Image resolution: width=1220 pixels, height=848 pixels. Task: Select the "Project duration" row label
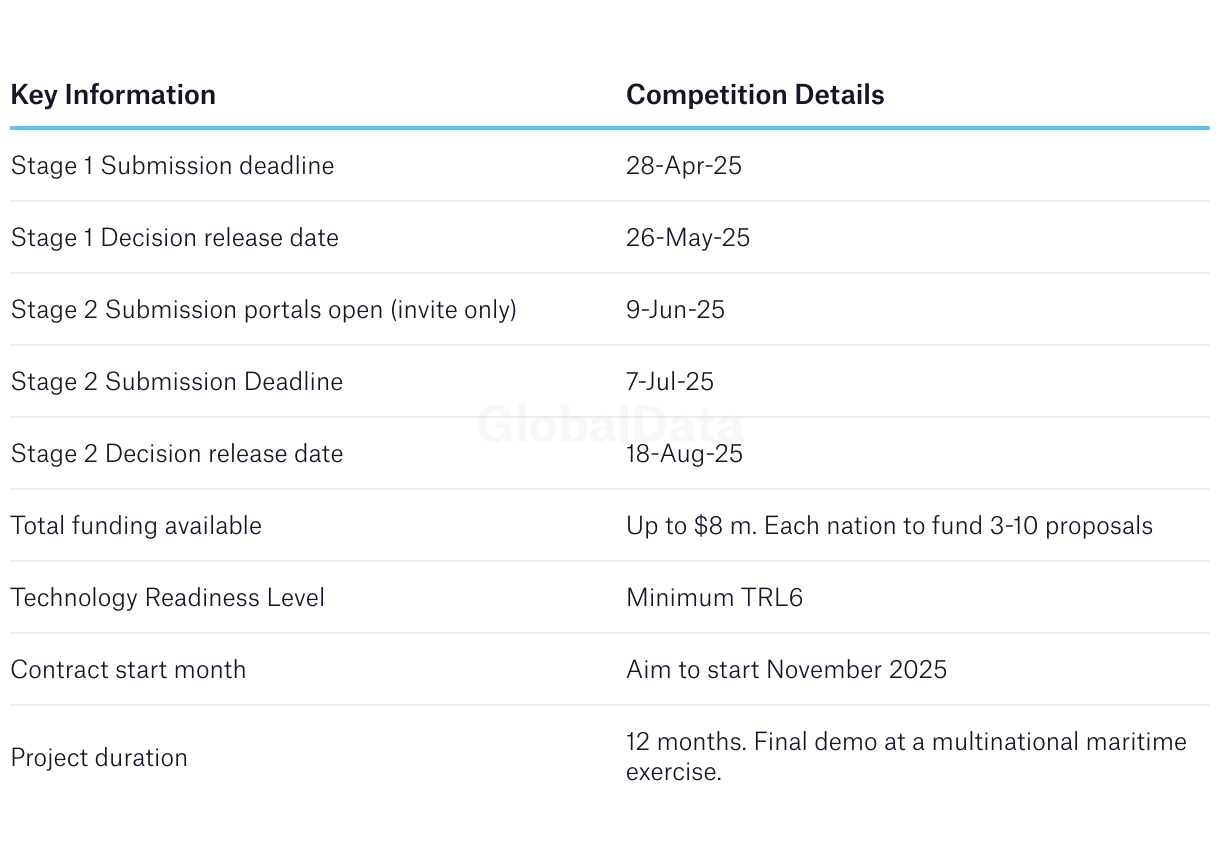tap(99, 758)
